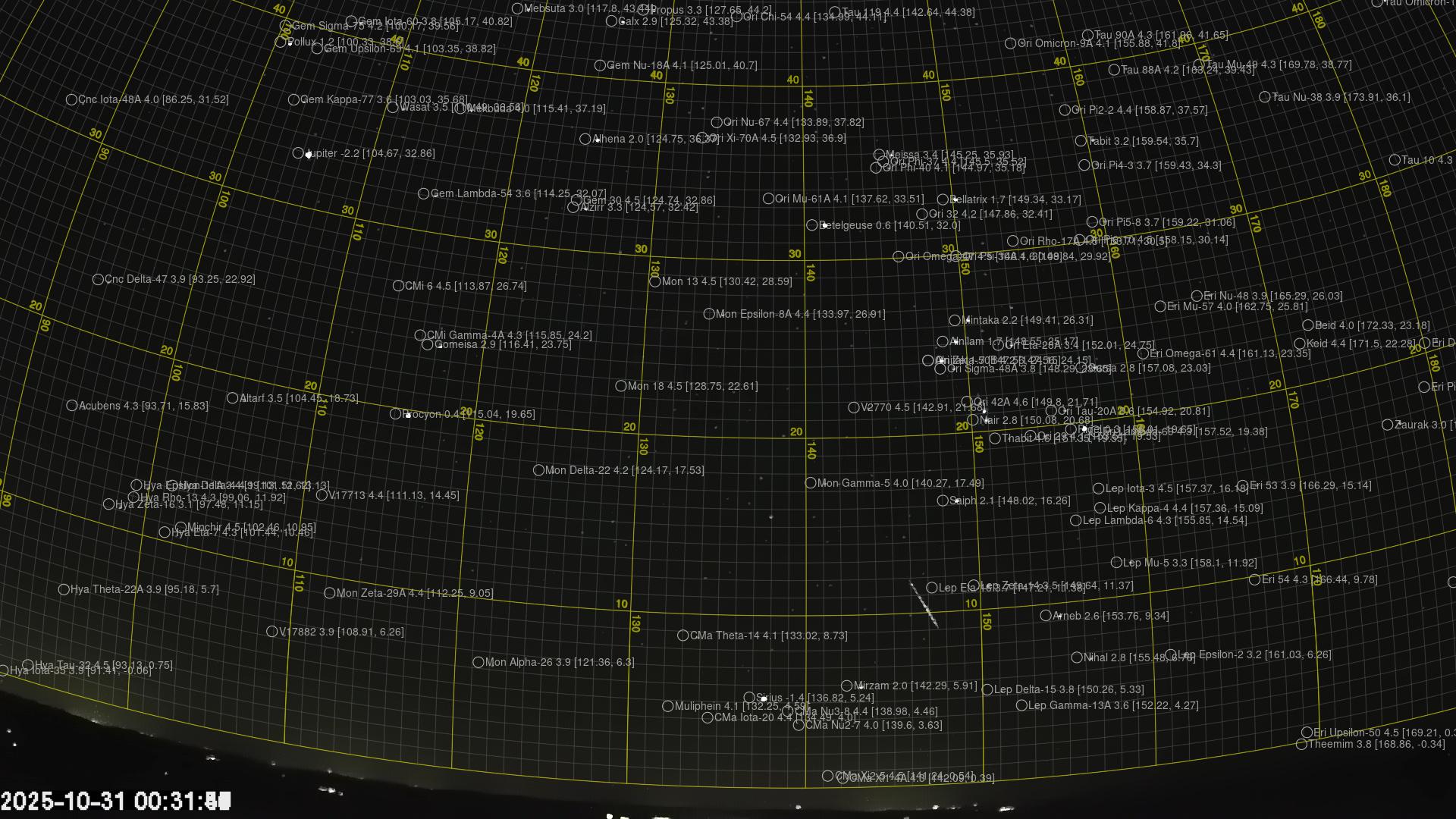
Task: Click the Saiph star marker circle
Action: coord(943,500)
